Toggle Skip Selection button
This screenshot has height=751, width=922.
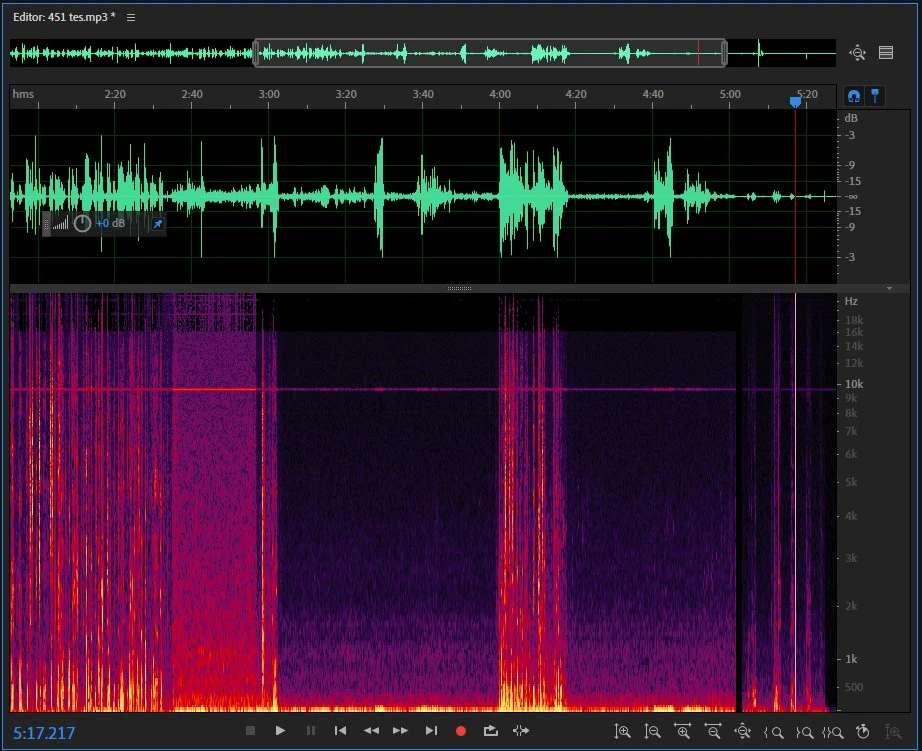click(x=520, y=731)
